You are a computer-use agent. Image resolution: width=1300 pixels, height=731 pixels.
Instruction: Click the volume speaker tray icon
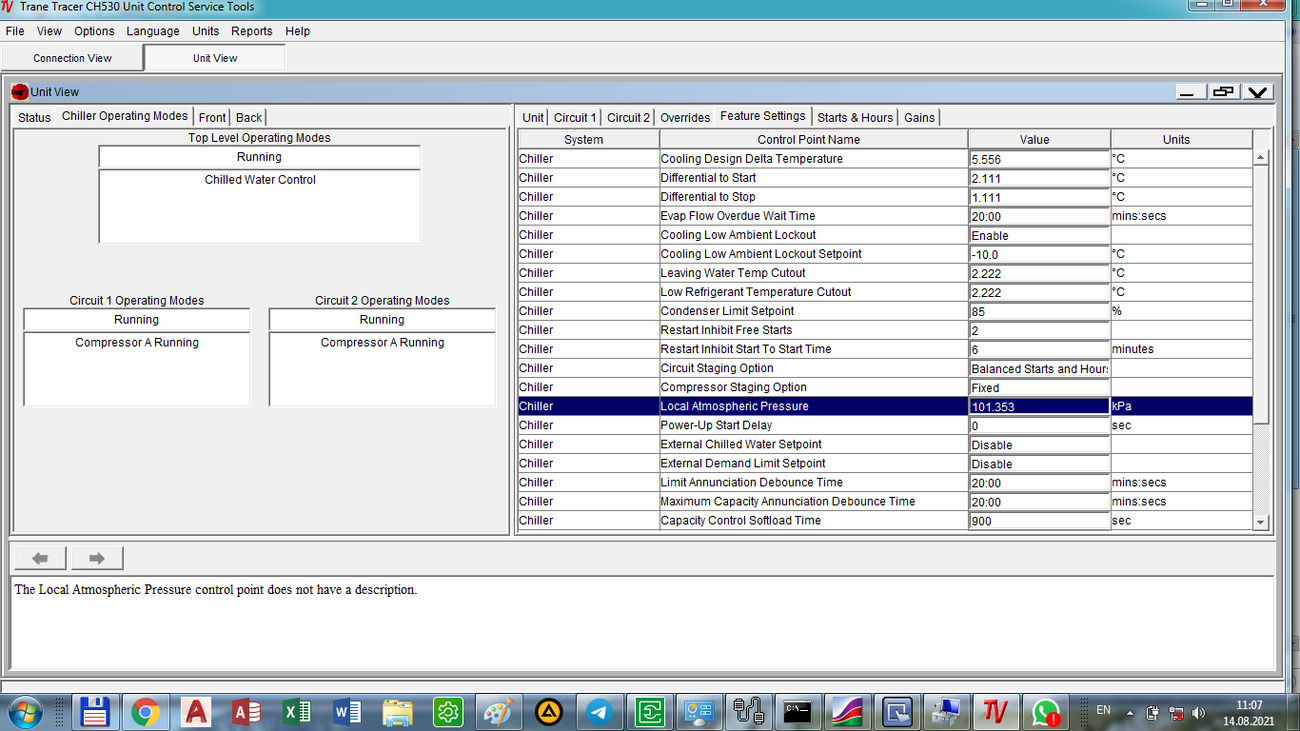pos(1198,713)
